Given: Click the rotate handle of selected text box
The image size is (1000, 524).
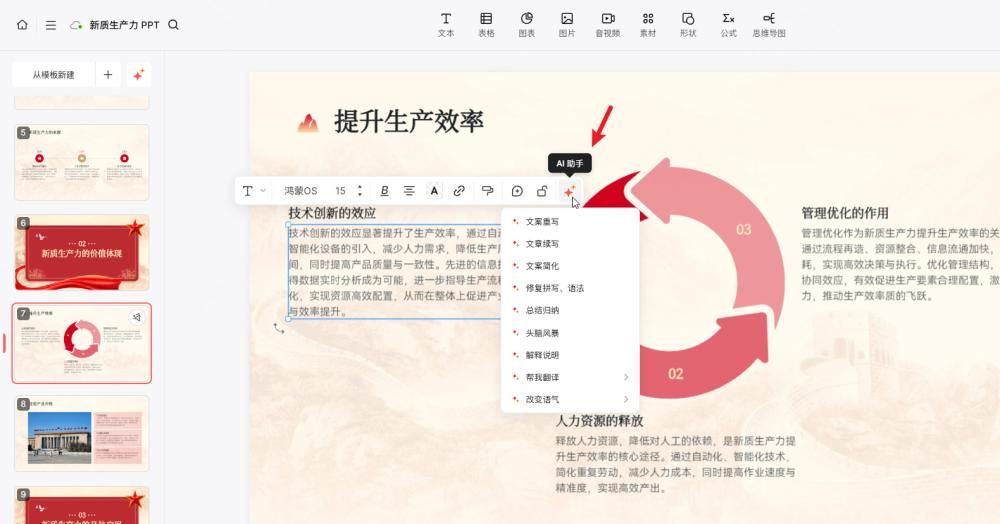Looking at the screenshot, I should pyautogui.click(x=279, y=328).
